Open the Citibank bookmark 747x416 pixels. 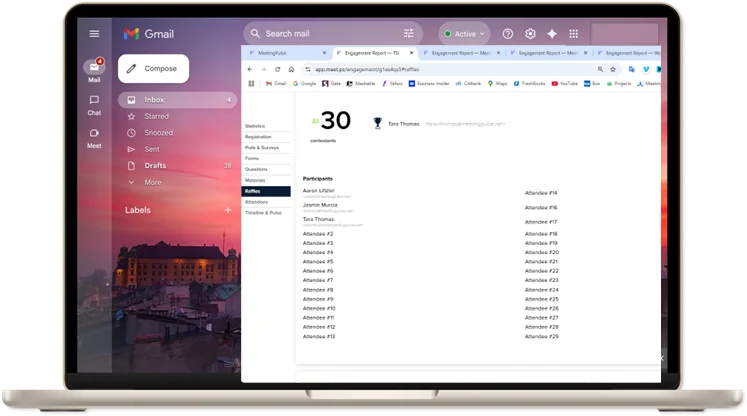click(468, 83)
